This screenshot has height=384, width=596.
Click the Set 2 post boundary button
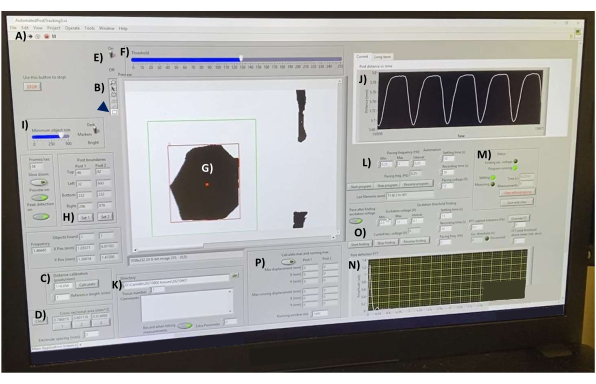click(x=105, y=216)
